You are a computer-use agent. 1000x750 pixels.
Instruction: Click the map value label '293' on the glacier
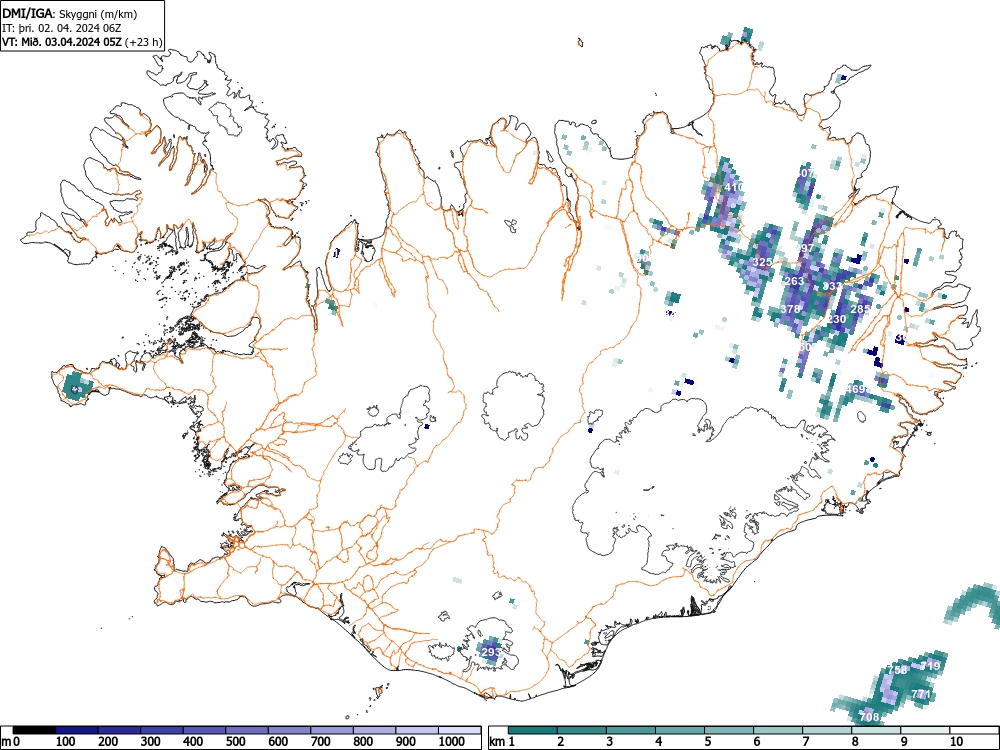coord(490,652)
